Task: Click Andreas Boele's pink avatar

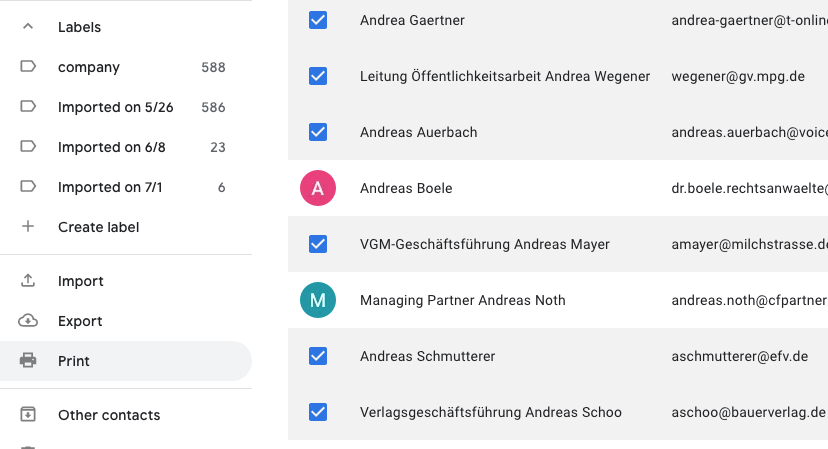Action: tap(318, 188)
